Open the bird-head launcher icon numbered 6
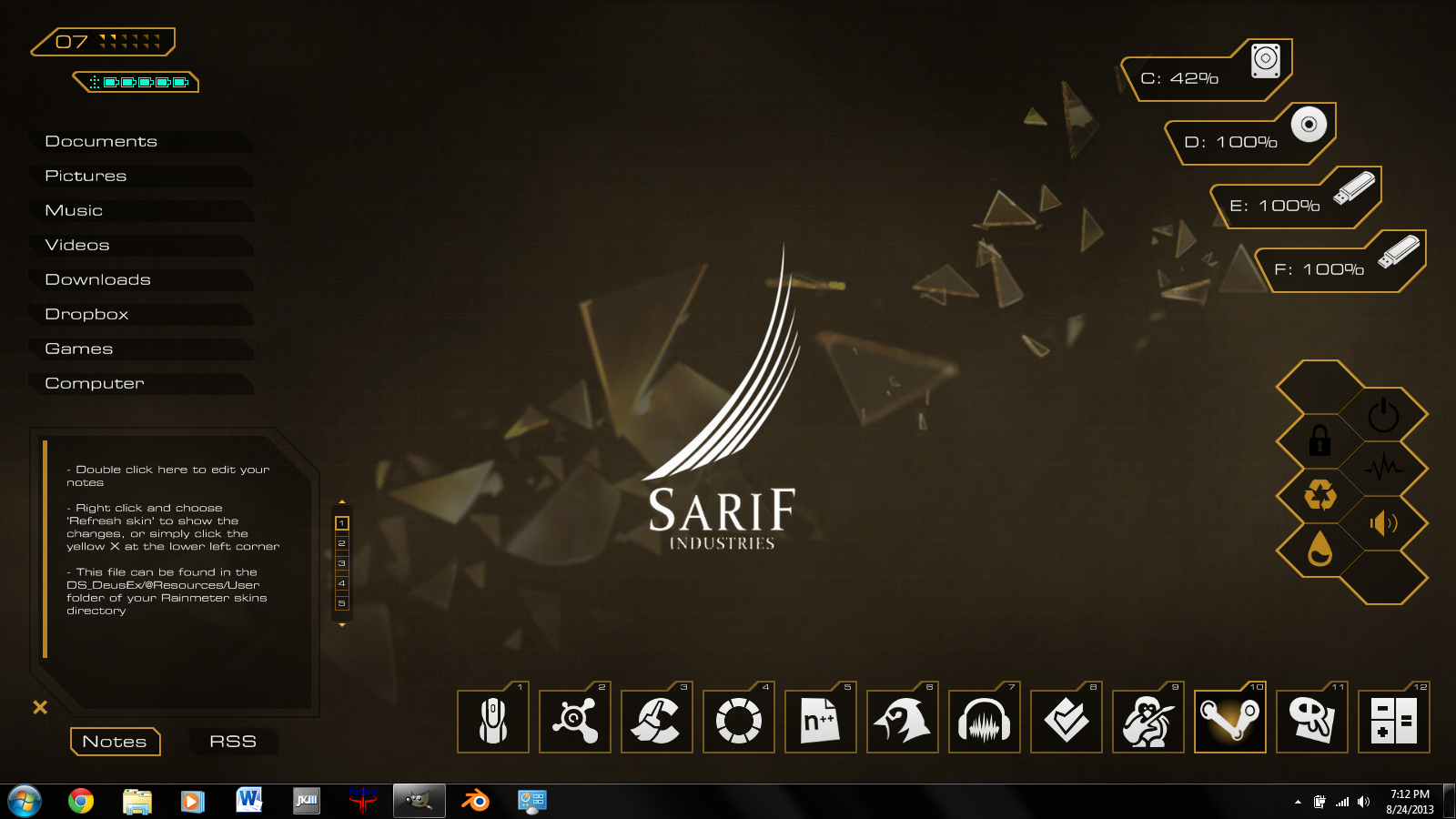Image resolution: width=1456 pixels, height=819 pixels. click(903, 721)
